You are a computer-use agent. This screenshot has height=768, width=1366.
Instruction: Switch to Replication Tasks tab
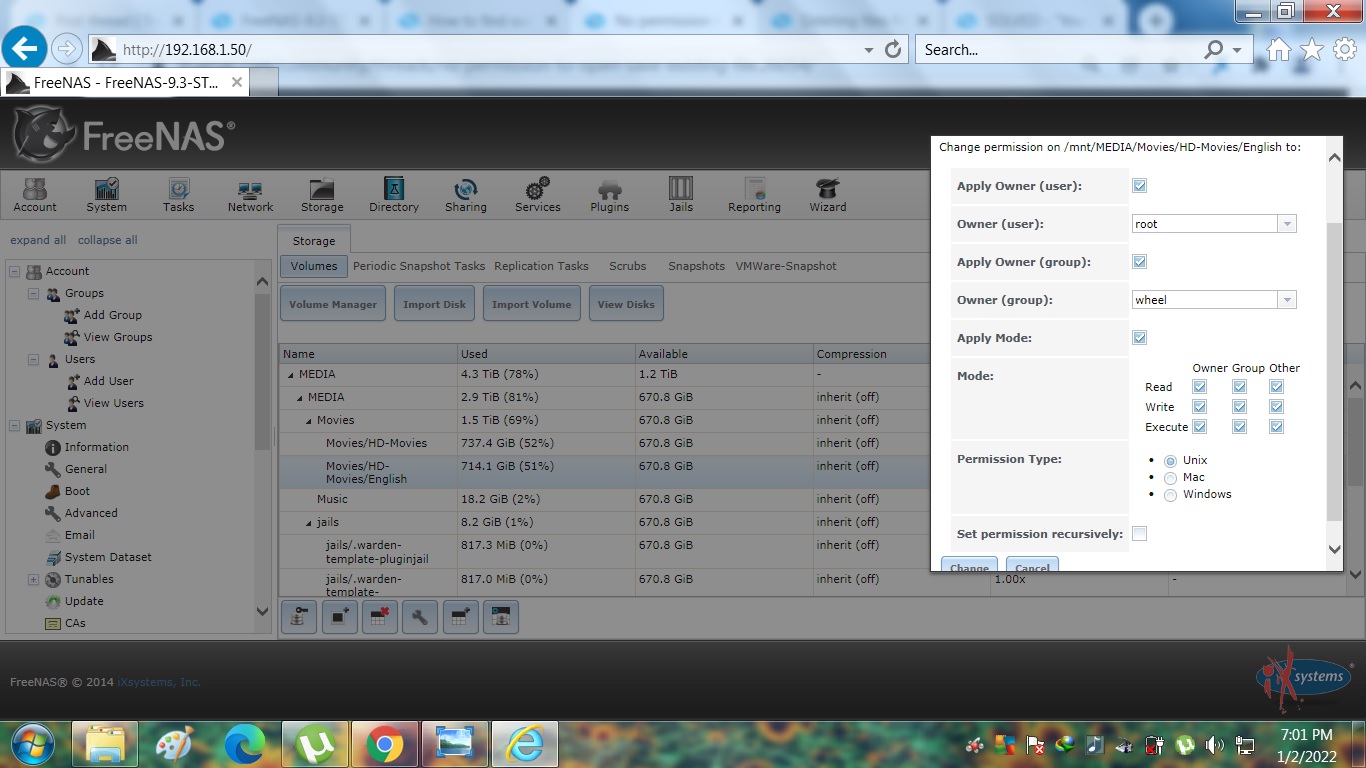point(541,266)
